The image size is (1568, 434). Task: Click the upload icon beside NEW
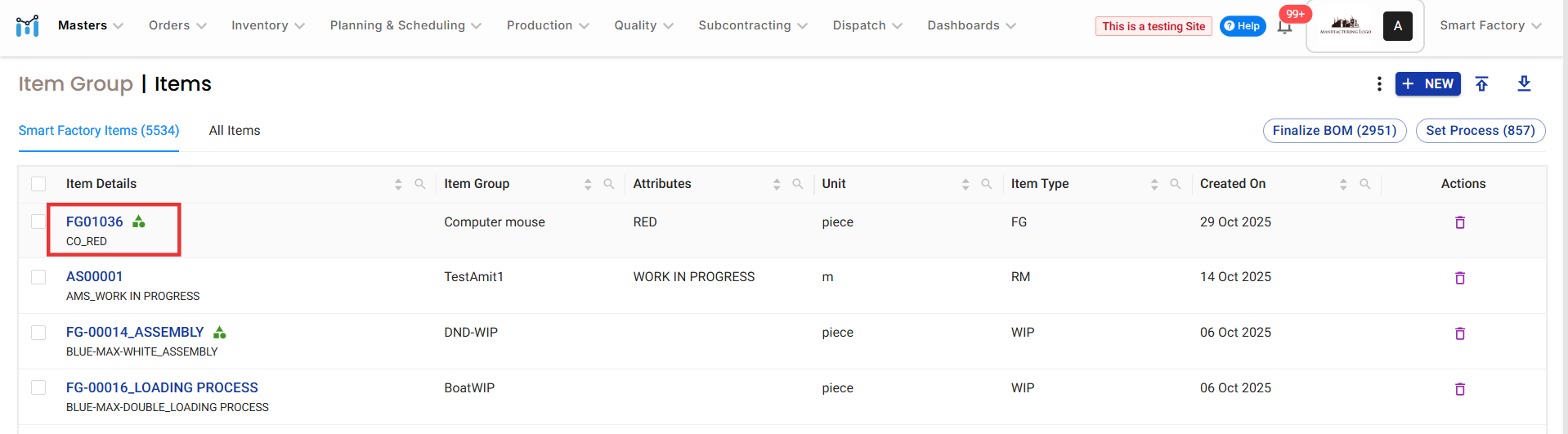(1481, 84)
